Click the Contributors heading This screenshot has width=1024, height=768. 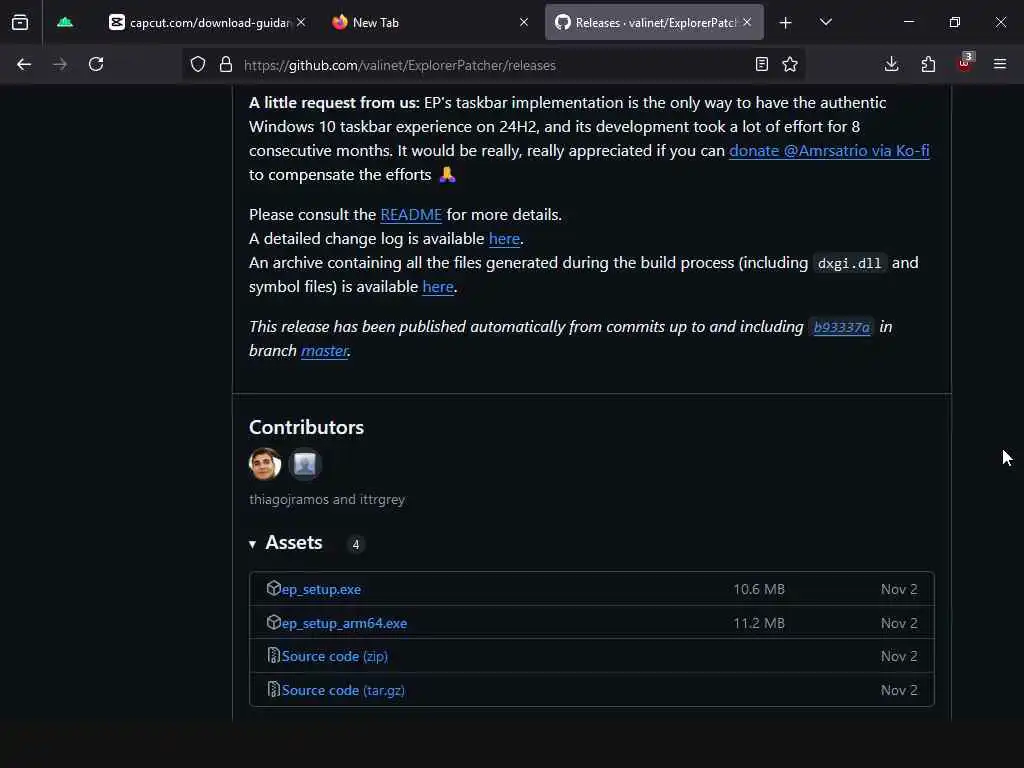pos(306,427)
